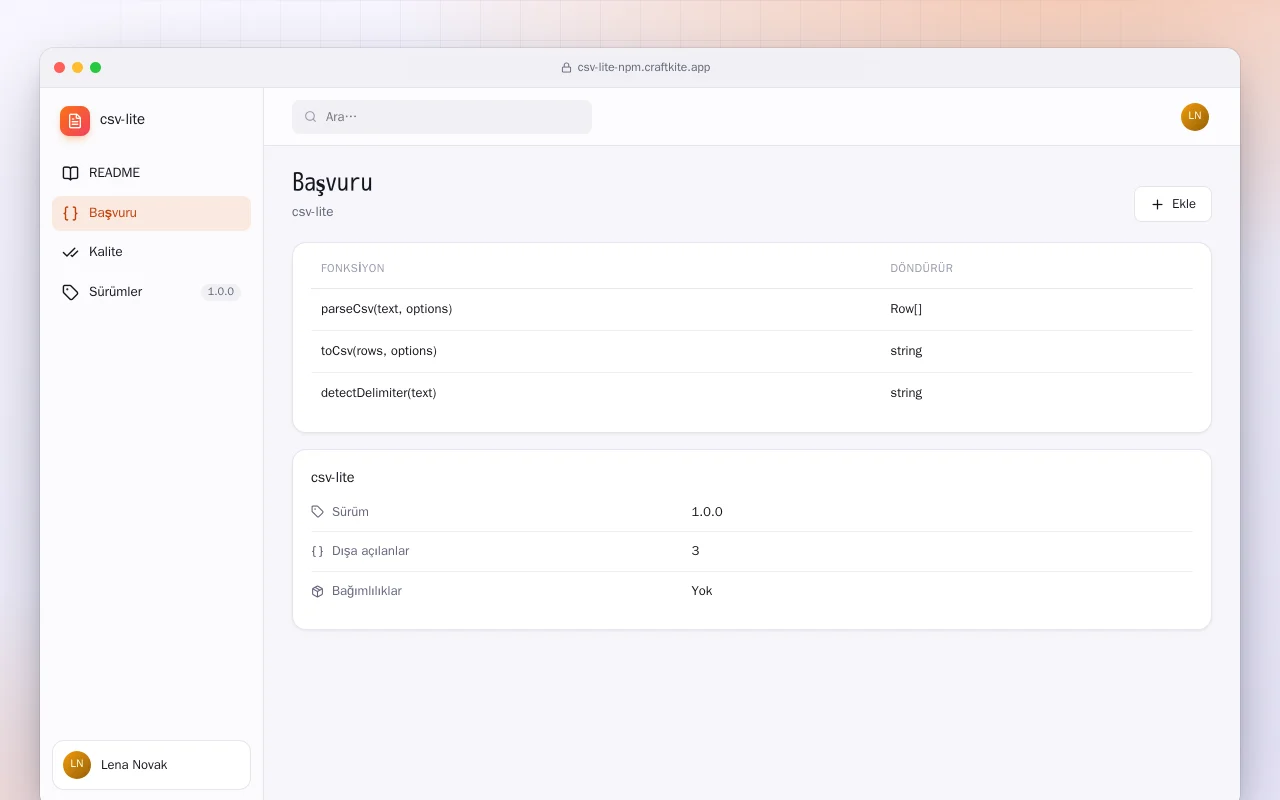
Task: Click toCsv(rows, options) function row
Action: (x=752, y=352)
